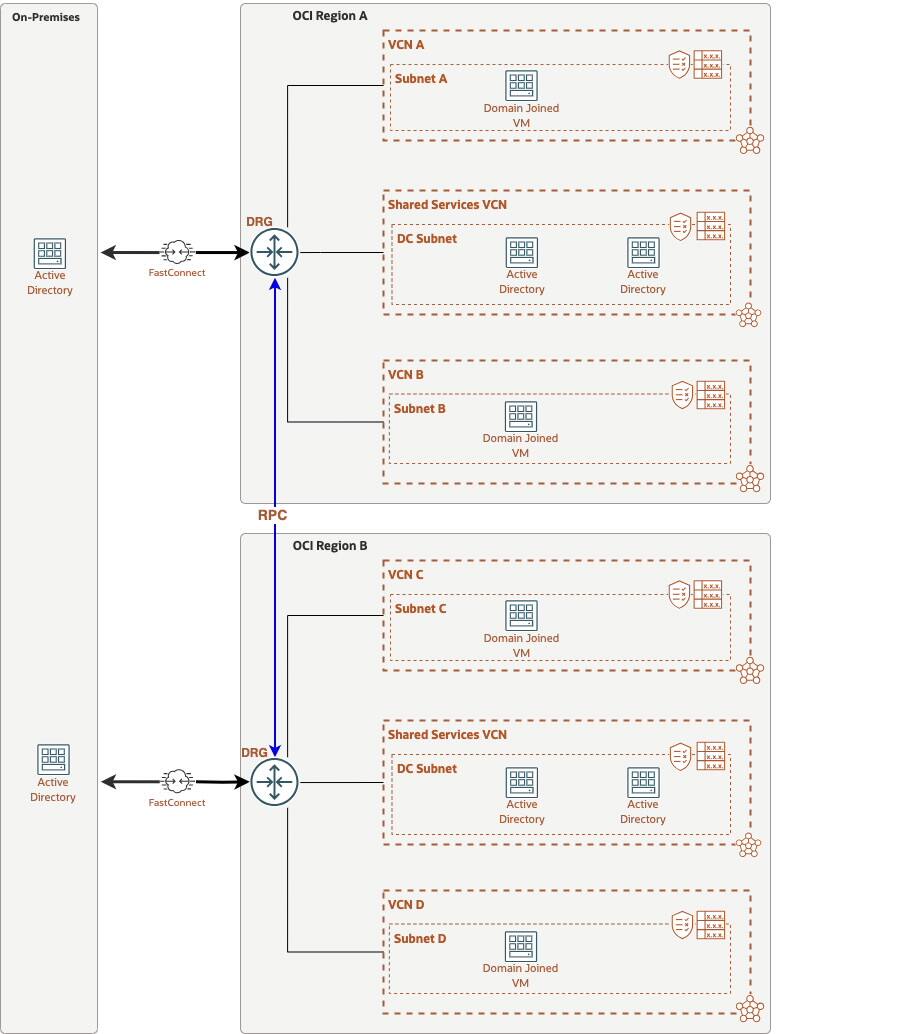Click the OCI Region B title label
This screenshot has width=902, height=1034.
click(x=329, y=545)
